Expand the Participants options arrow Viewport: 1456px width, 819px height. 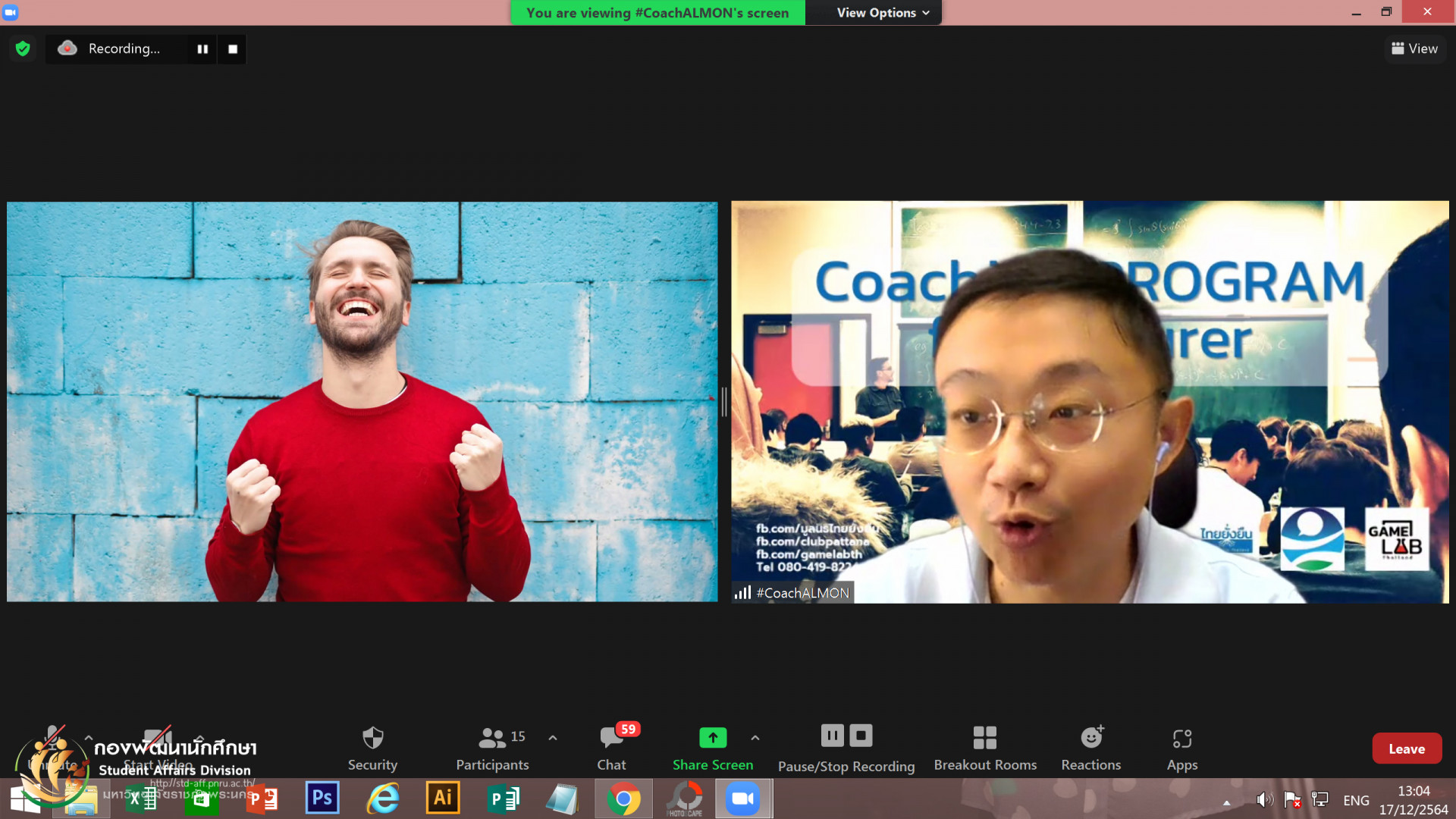click(553, 737)
